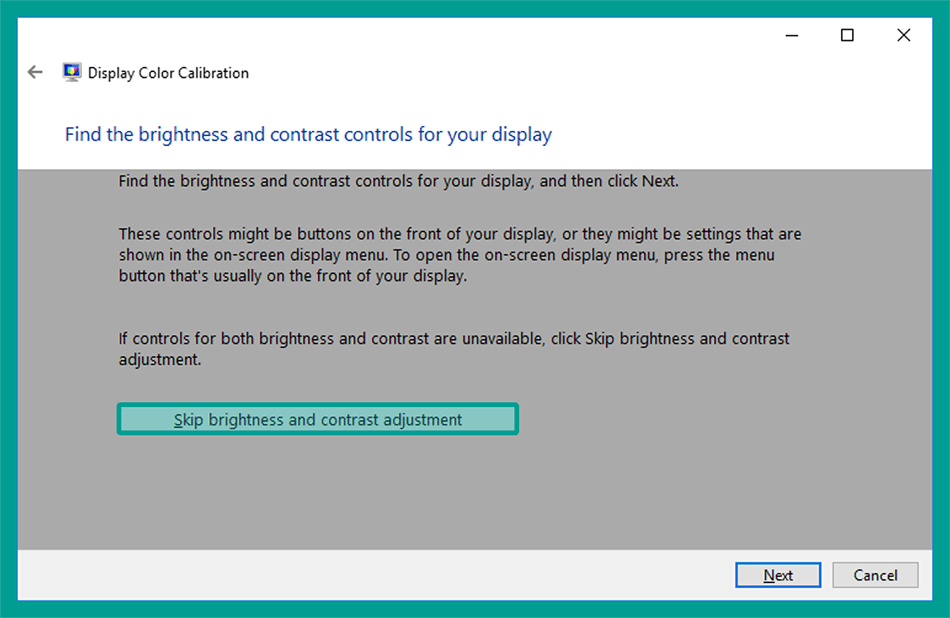Cancel the color calibration wizard
This screenshot has height=618, width=950.
pos(875,575)
